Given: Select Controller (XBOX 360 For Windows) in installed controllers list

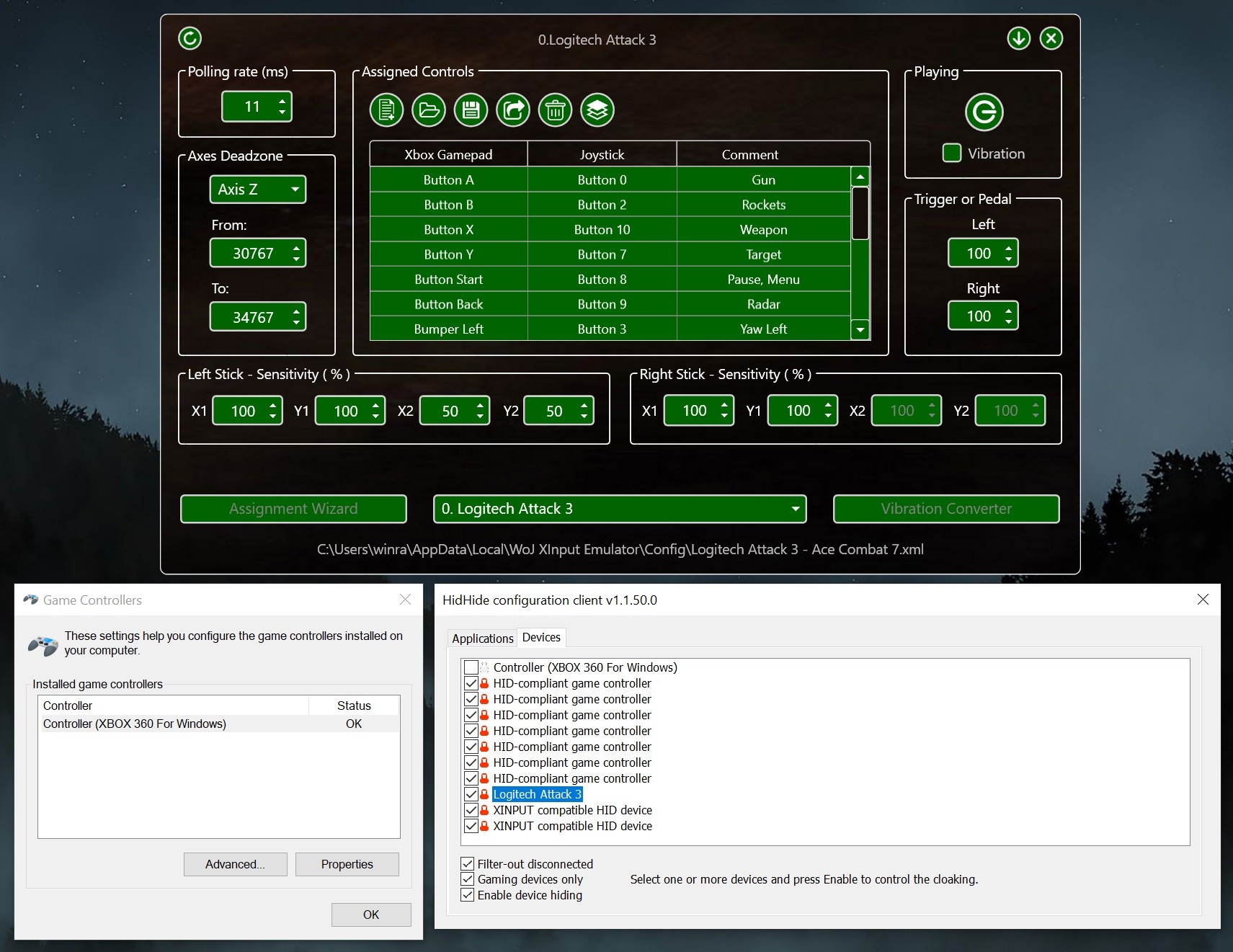Looking at the screenshot, I should (x=219, y=724).
